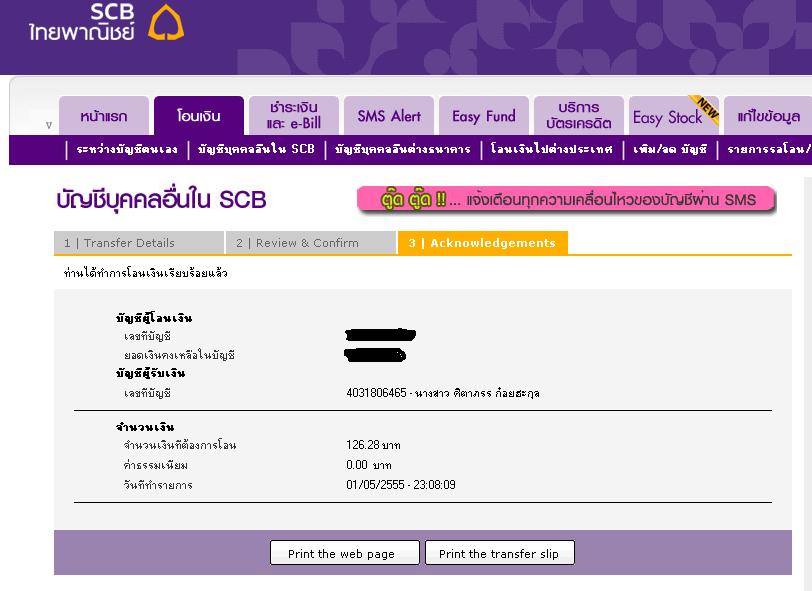This screenshot has height=591, width=812.
Task: Click the จำนวนเงินที่ต้องการโอน label
Action: [x=180, y=445]
